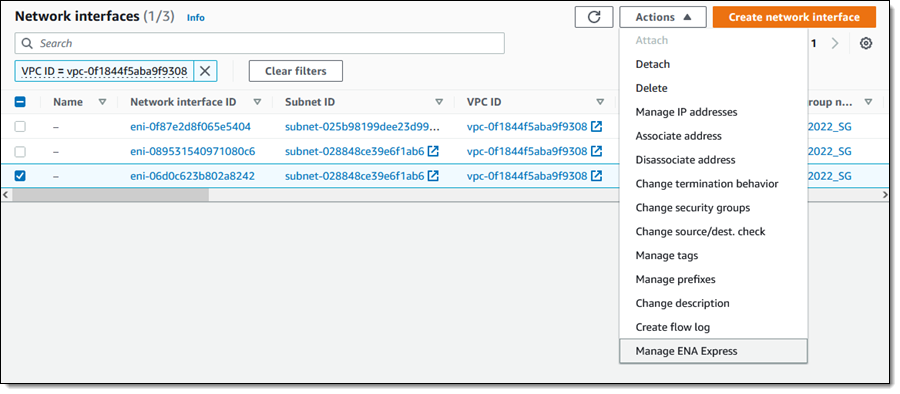The image size is (900, 394).
Task: Click page number 1
Action: coord(814,44)
